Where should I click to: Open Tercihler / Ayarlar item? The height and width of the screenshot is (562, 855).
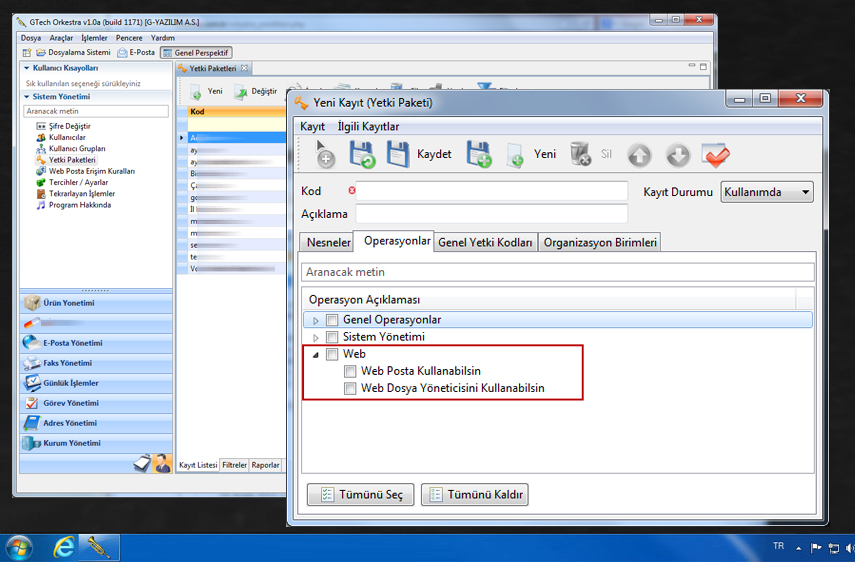coord(72,183)
